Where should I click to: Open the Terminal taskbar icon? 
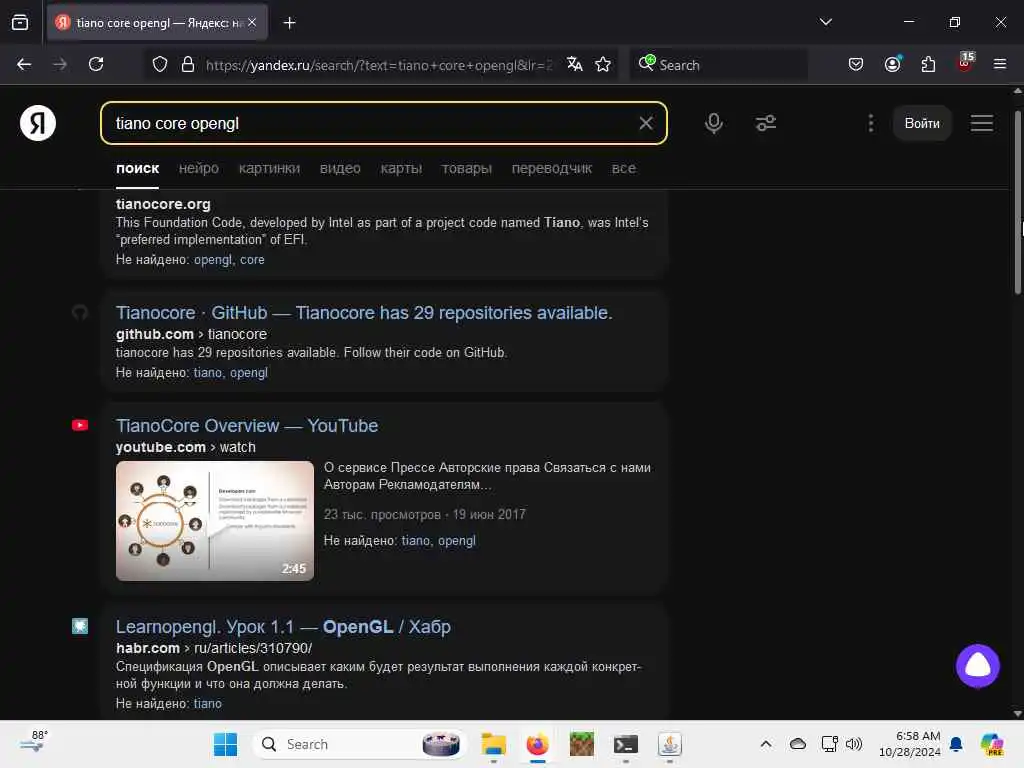[626, 744]
